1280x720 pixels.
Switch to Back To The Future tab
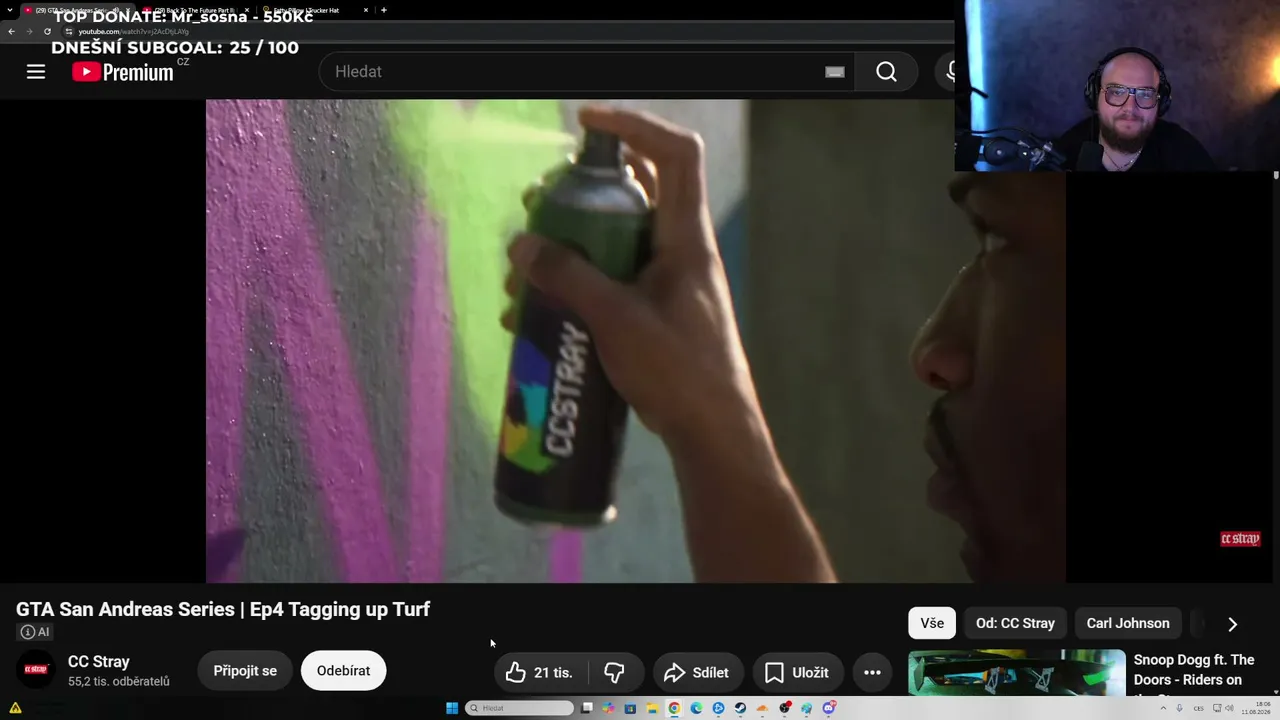coord(195,10)
